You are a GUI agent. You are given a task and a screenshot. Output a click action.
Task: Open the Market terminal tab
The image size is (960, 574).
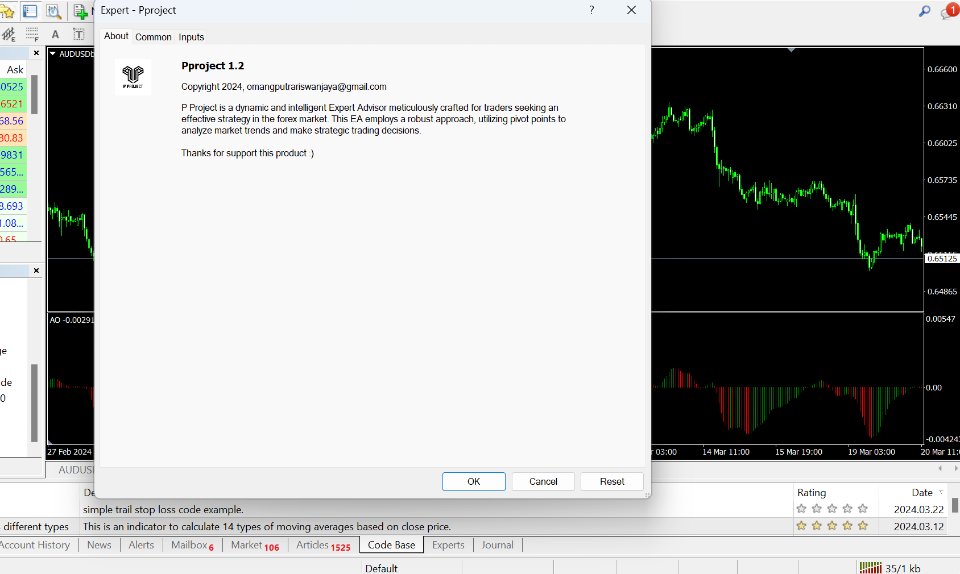pyautogui.click(x=255, y=545)
